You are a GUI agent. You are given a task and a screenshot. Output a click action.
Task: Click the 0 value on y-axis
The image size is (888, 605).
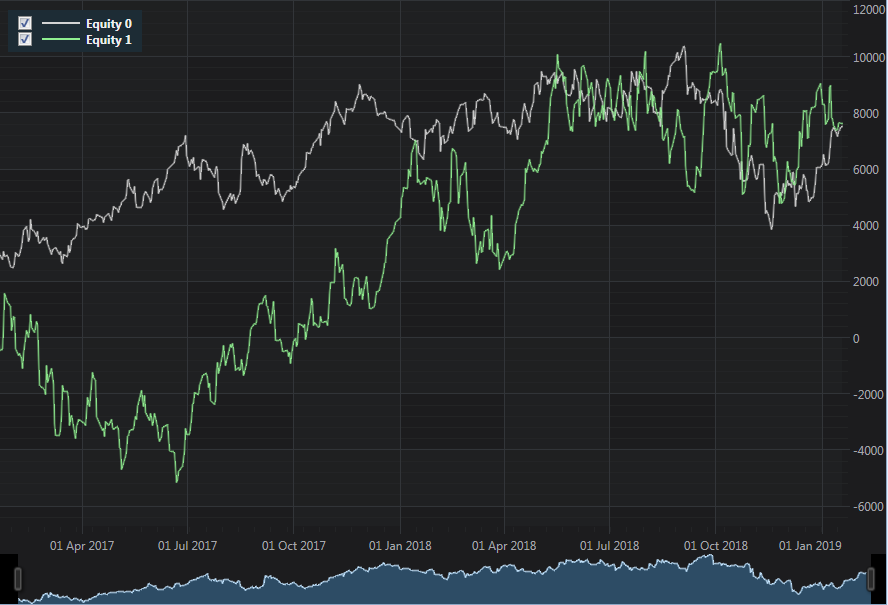(x=856, y=339)
